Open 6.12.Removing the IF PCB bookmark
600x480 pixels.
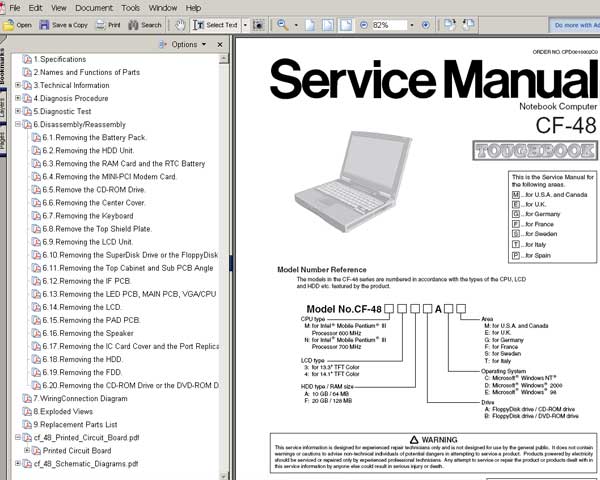tap(86, 281)
